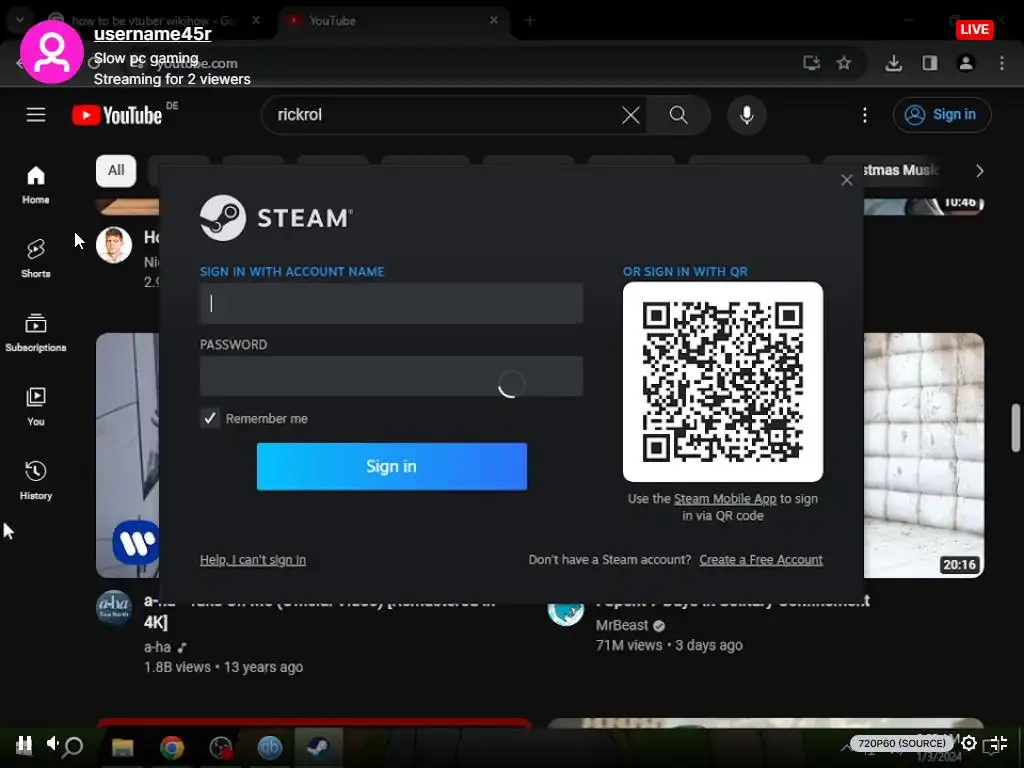Open a new browser tab
The width and height of the screenshot is (1024, 768).
pyautogui.click(x=529, y=21)
